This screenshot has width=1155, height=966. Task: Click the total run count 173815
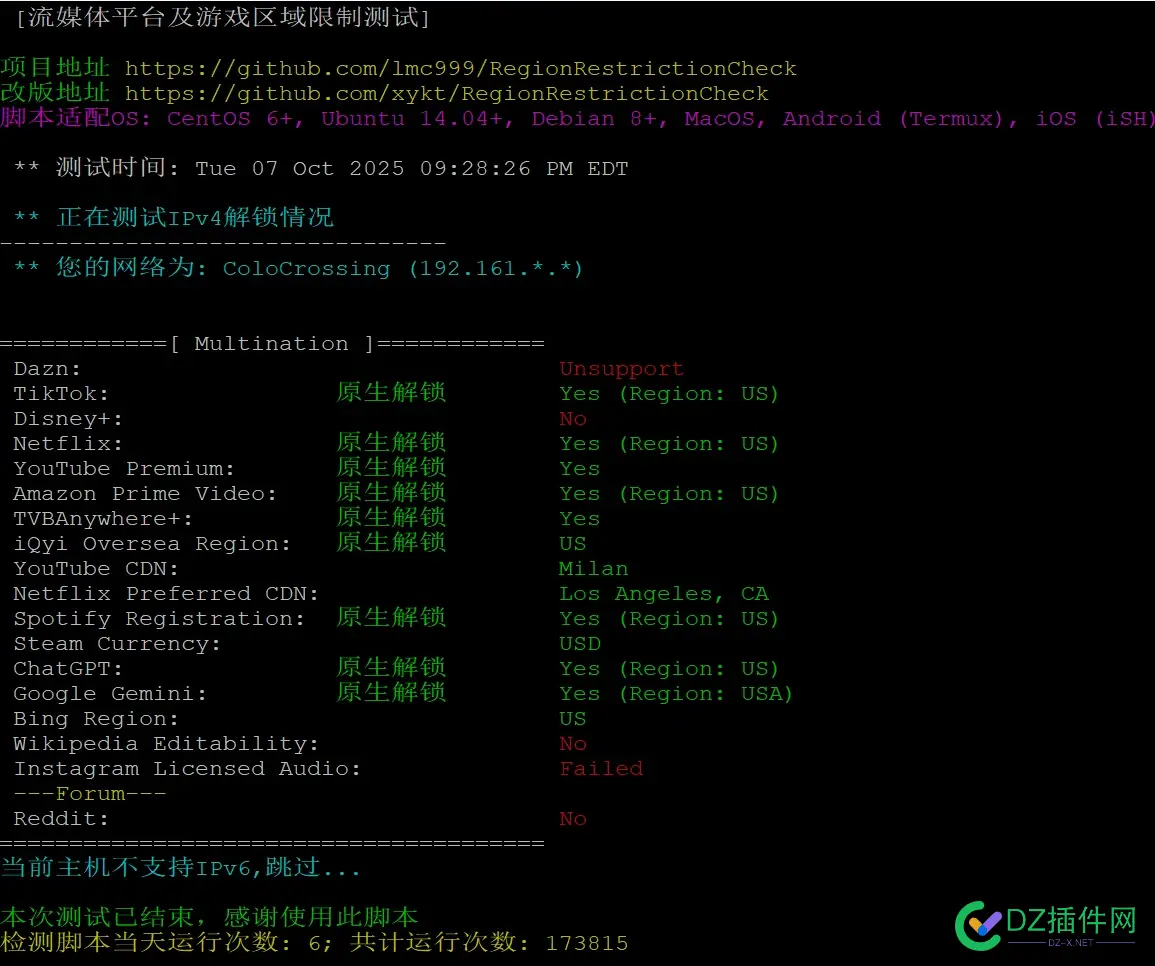(x=587, y=943)
